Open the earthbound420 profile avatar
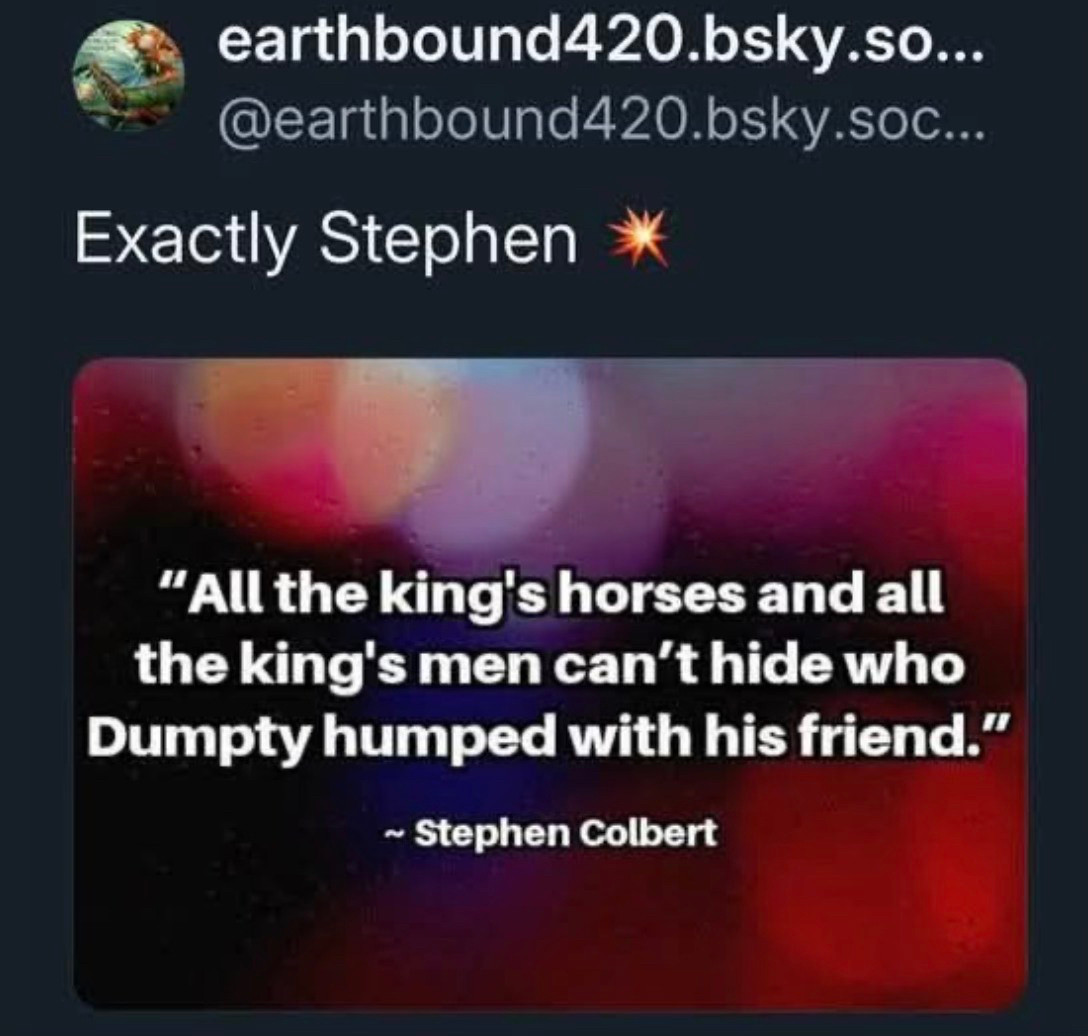 [128, 74]
